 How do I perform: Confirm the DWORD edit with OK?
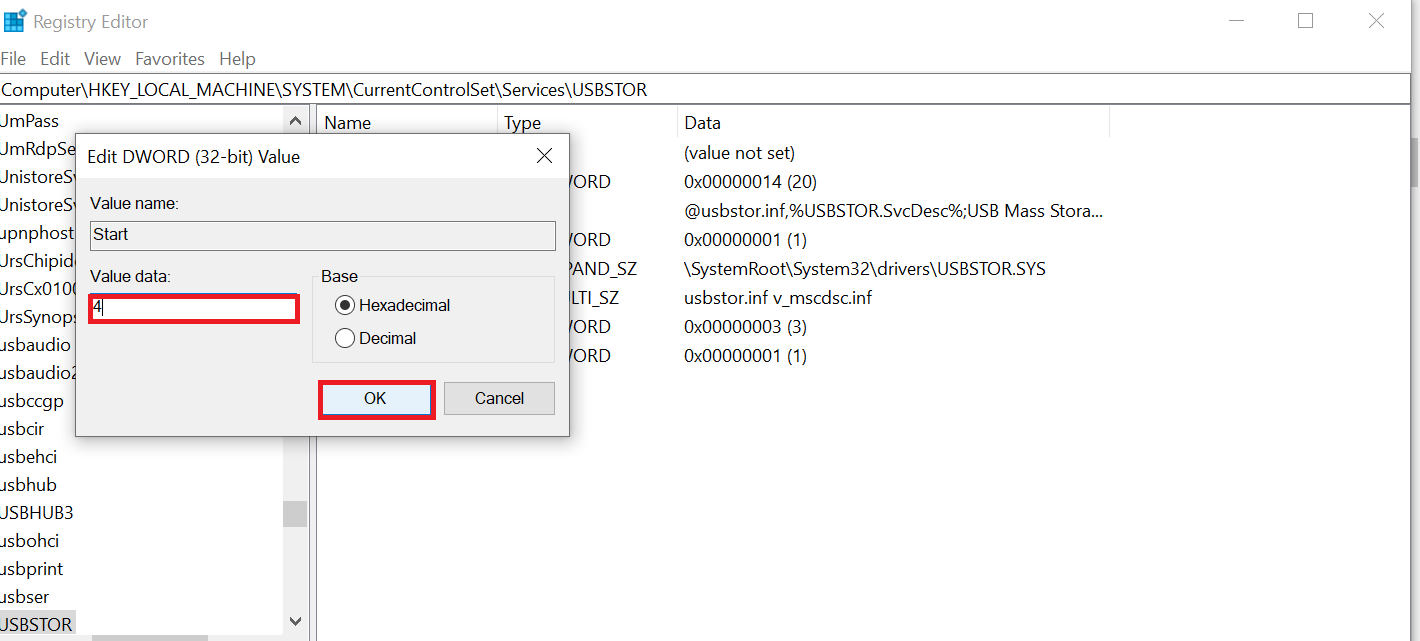(376, 399)
